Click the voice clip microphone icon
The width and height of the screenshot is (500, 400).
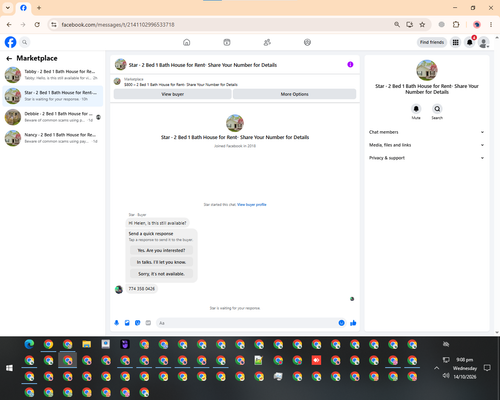coord(117,323)
